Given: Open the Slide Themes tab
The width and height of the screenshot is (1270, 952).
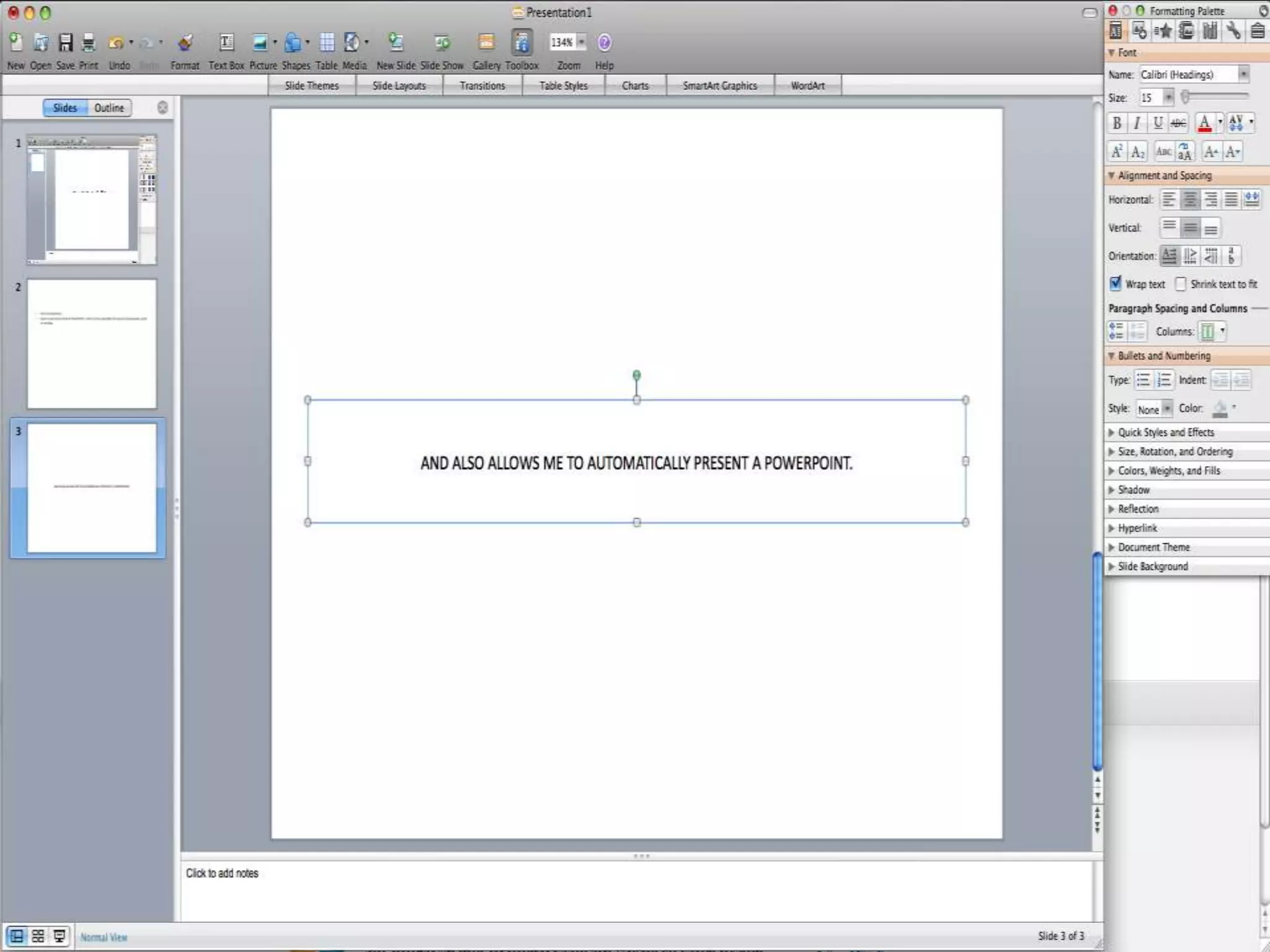Looking at the screenshot, I should [312, 86].
